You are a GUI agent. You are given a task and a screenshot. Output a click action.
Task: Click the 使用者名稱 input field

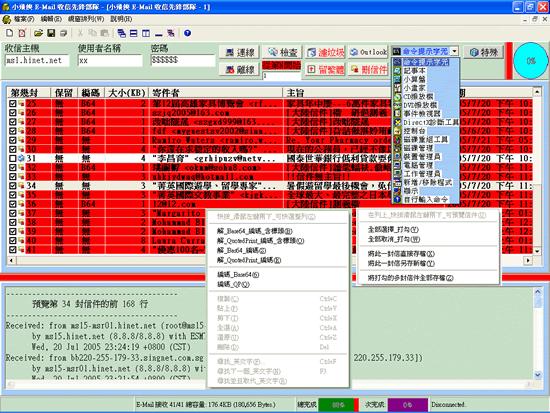tap(110, 60)
